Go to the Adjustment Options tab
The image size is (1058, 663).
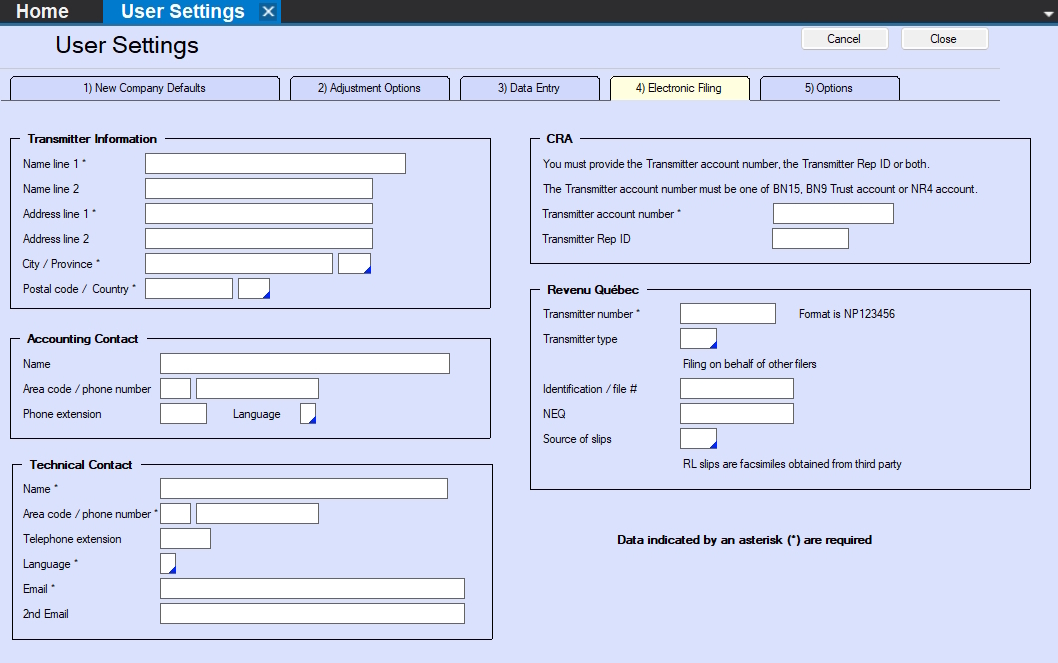click(x=369, y=88)
